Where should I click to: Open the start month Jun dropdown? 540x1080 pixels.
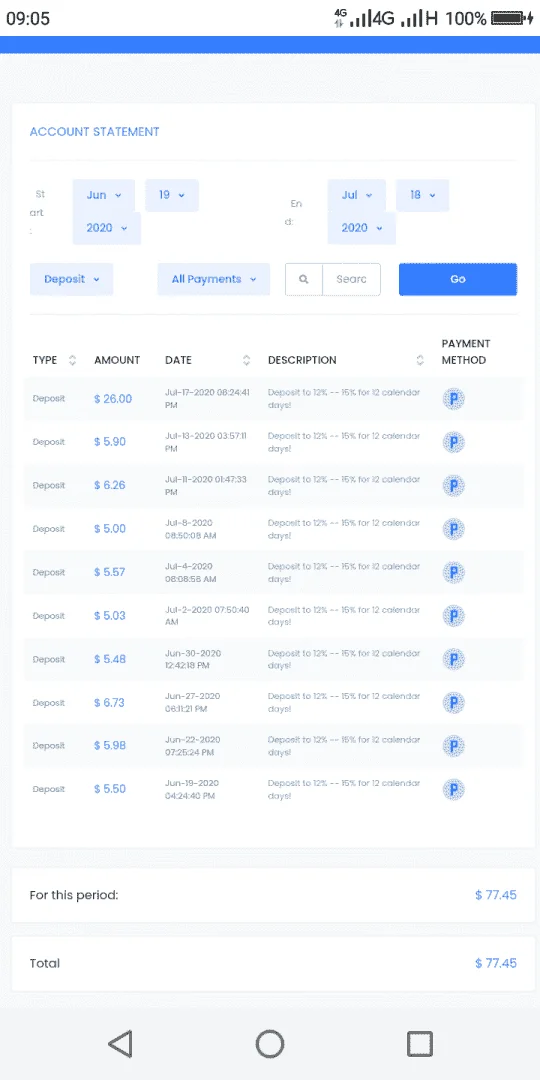coord(104,196)
